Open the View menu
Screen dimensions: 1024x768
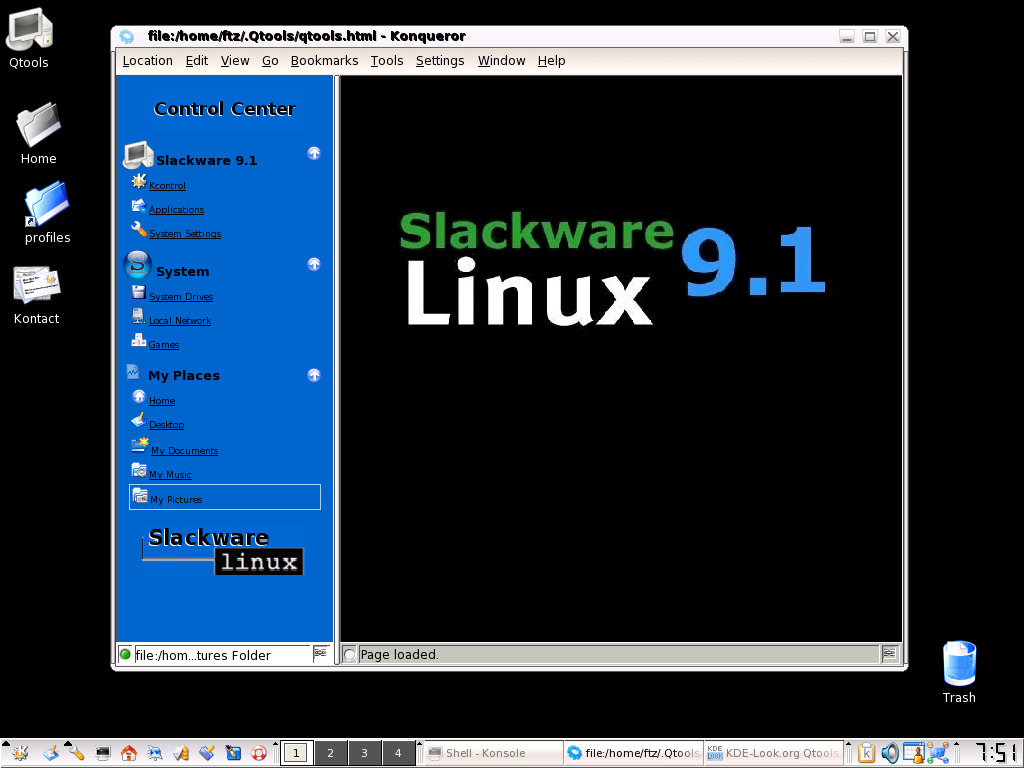coord(235,61)
